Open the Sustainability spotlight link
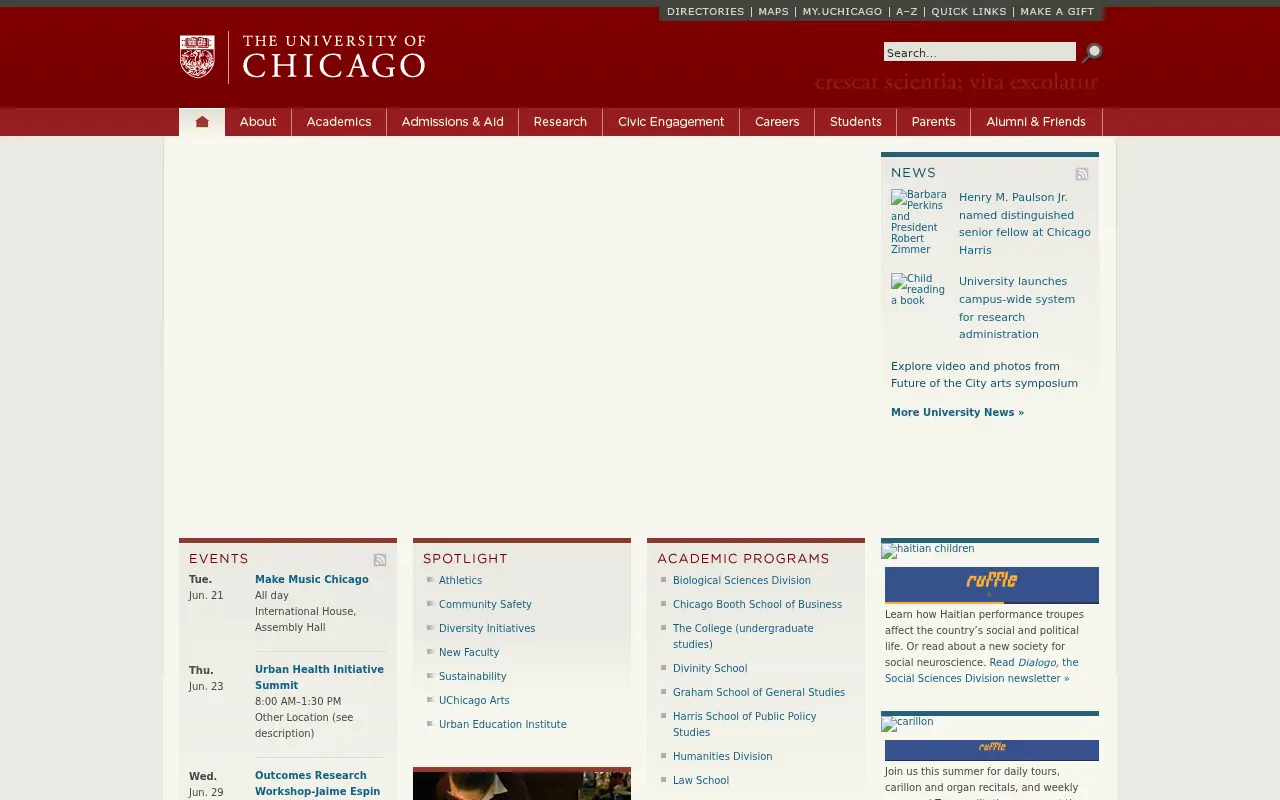 click(473, 677)
